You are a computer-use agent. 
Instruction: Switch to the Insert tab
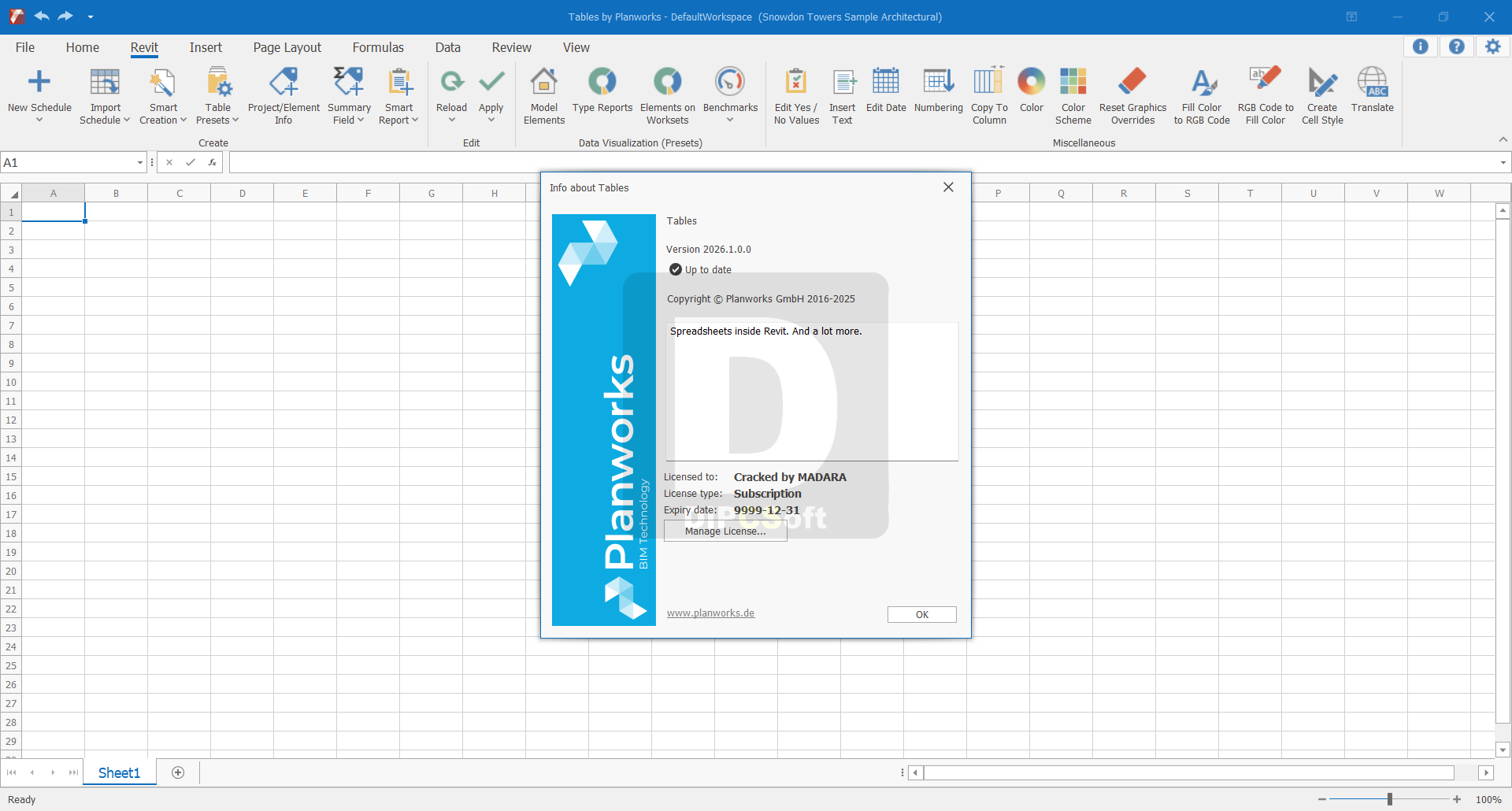206,47
